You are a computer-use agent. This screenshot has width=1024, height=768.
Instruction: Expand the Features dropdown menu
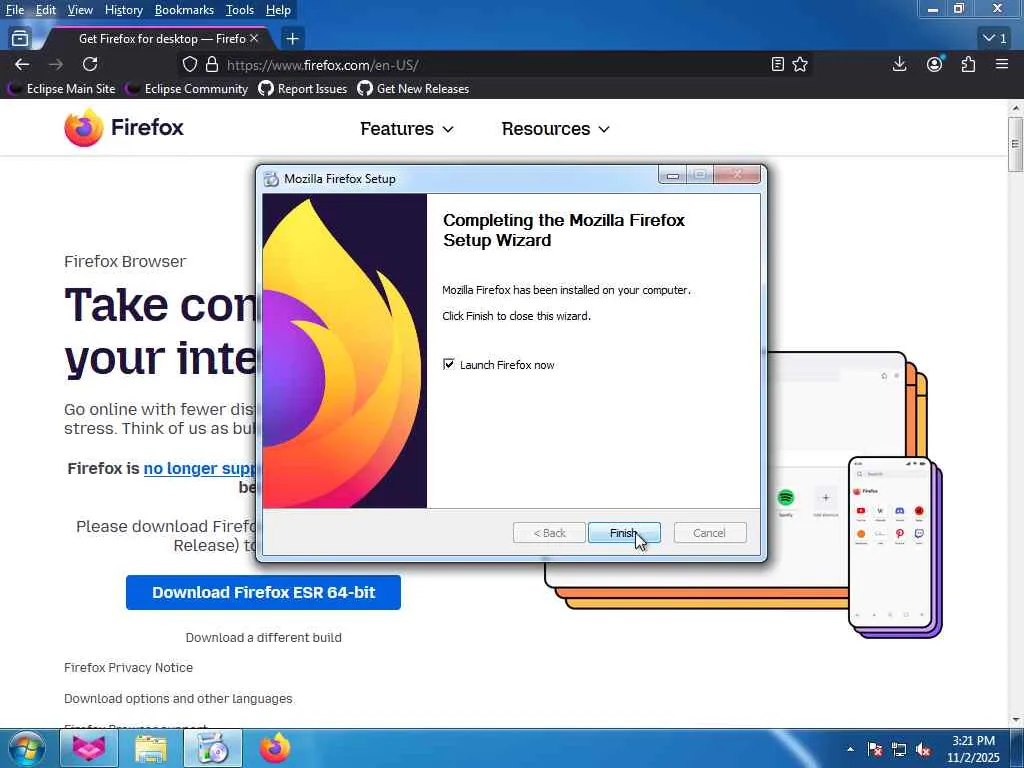coord(406,129)
